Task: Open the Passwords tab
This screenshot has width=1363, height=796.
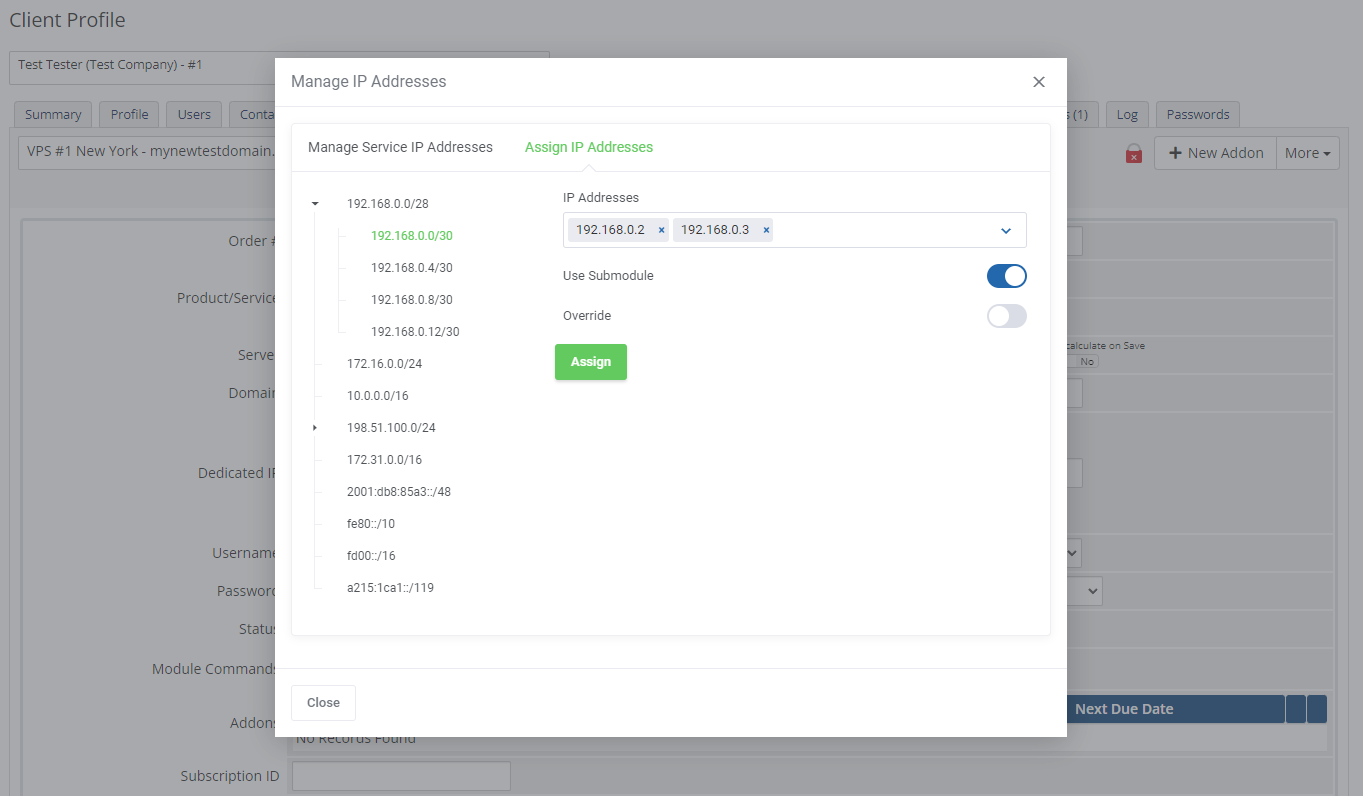Action: [x=1197, y=114]
